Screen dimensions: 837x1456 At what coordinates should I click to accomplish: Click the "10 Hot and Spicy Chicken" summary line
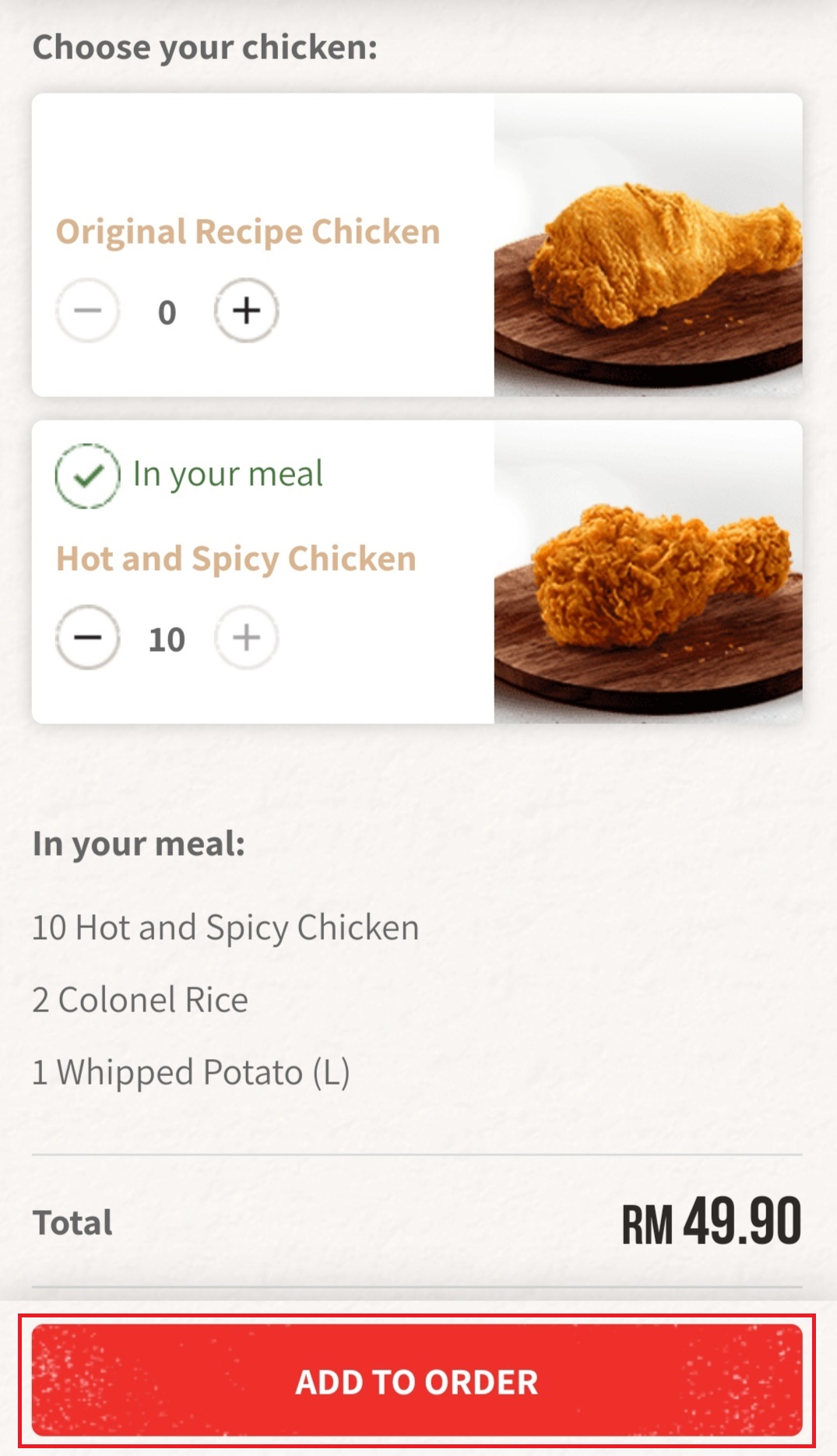coord(226,927)
